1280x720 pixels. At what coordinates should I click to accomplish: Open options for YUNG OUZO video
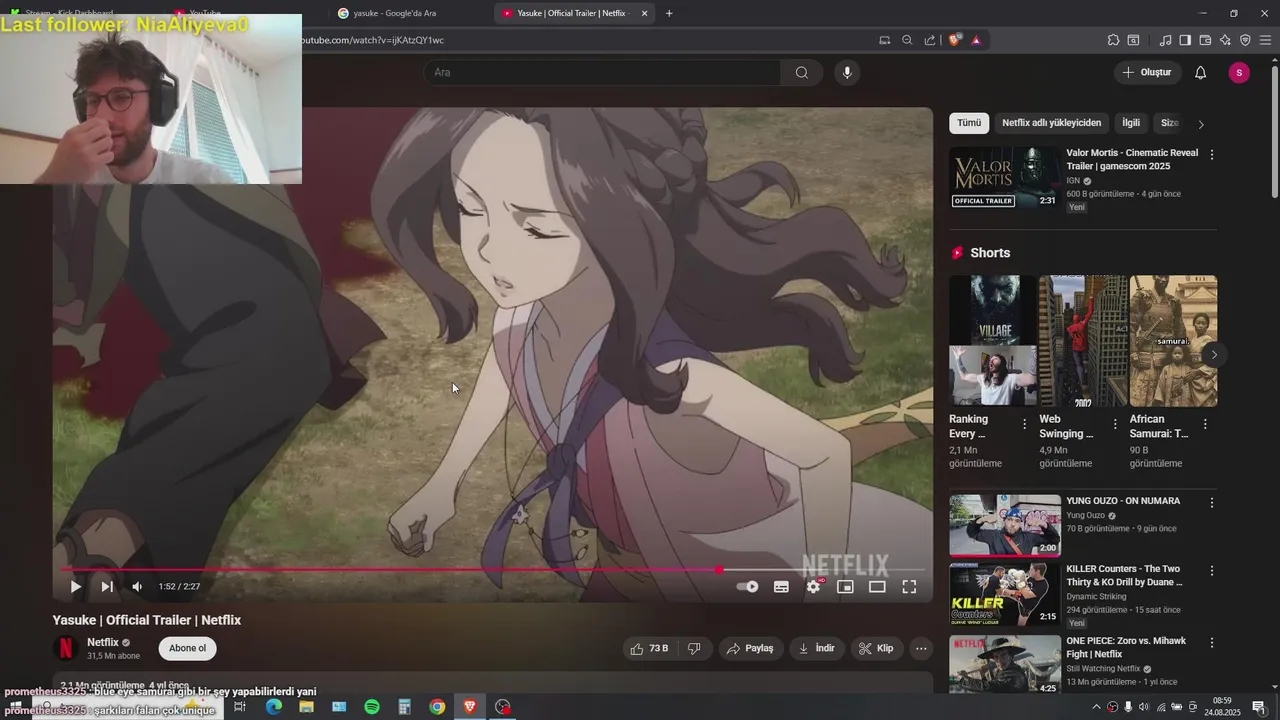[x=1212, y=503]
